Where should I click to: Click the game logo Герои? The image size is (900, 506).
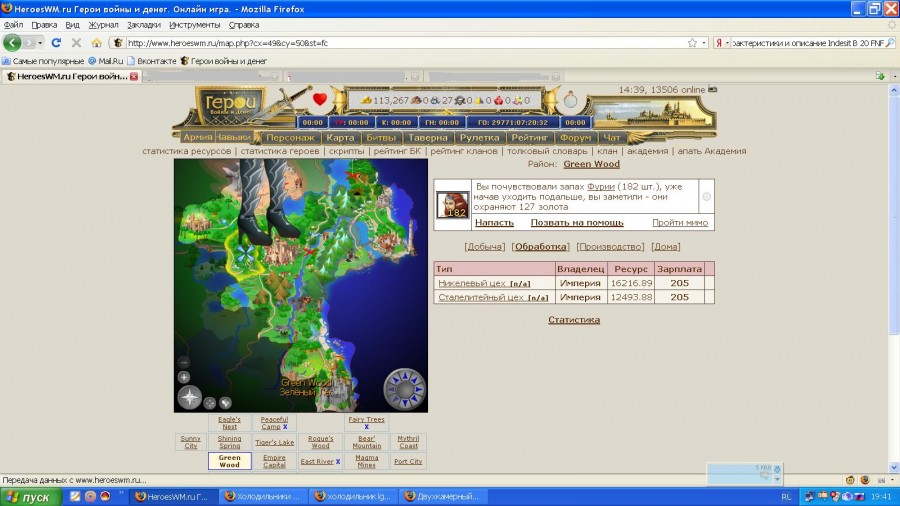232,106
